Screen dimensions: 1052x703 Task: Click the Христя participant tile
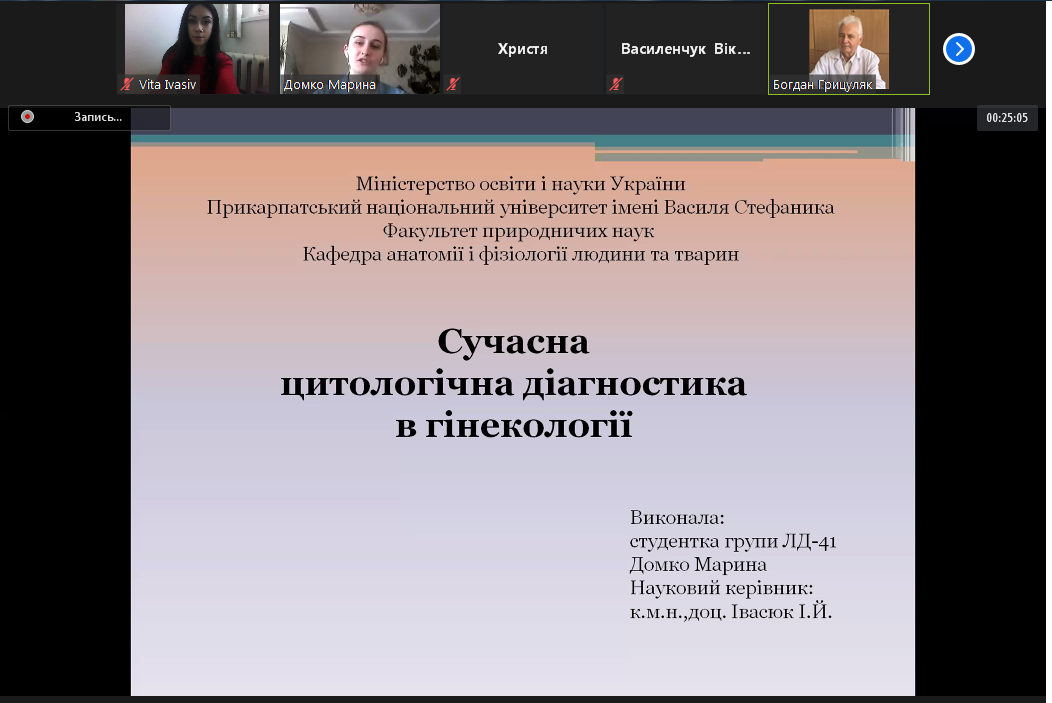(522, 49)
